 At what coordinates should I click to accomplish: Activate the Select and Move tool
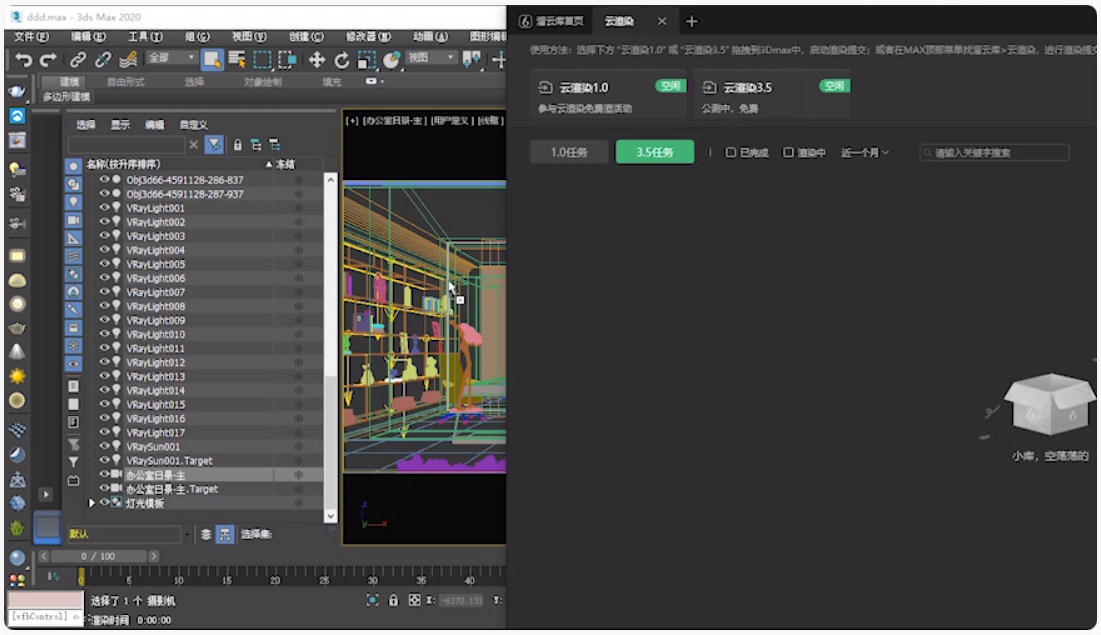317,60
